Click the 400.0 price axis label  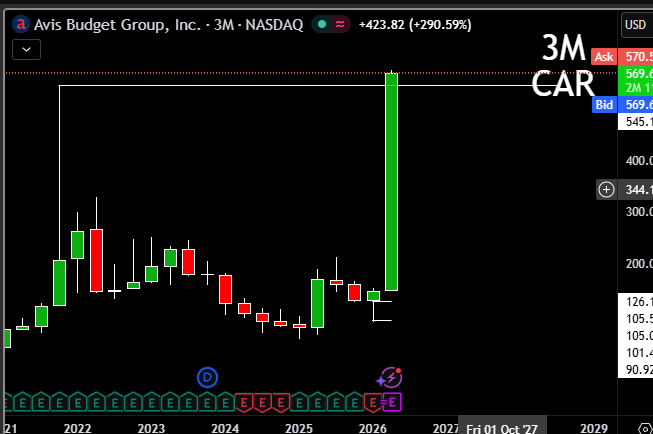coord(638,160)
